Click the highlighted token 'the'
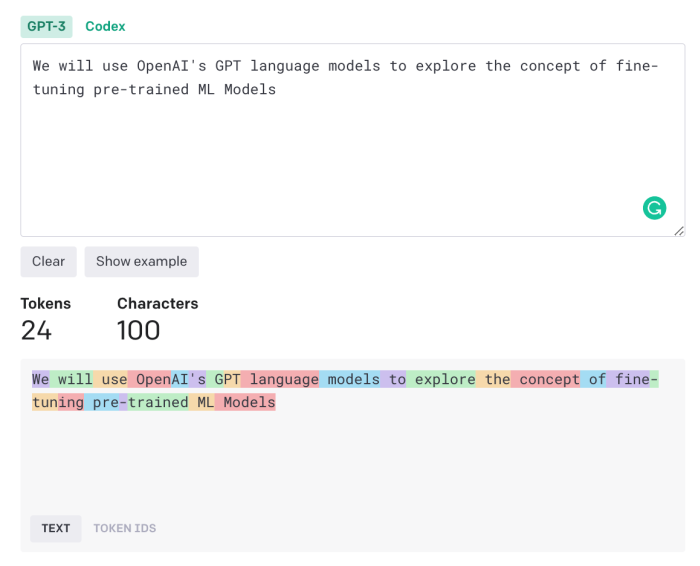700x566 pixels. pos(493,379)
